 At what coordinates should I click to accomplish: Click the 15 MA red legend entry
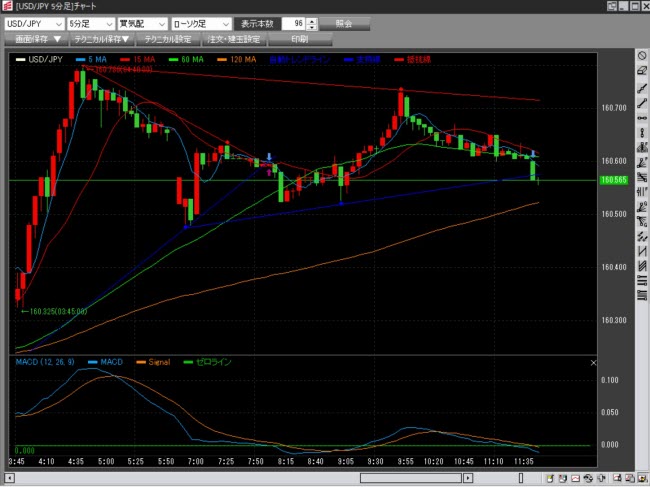[x=138, y=60]
